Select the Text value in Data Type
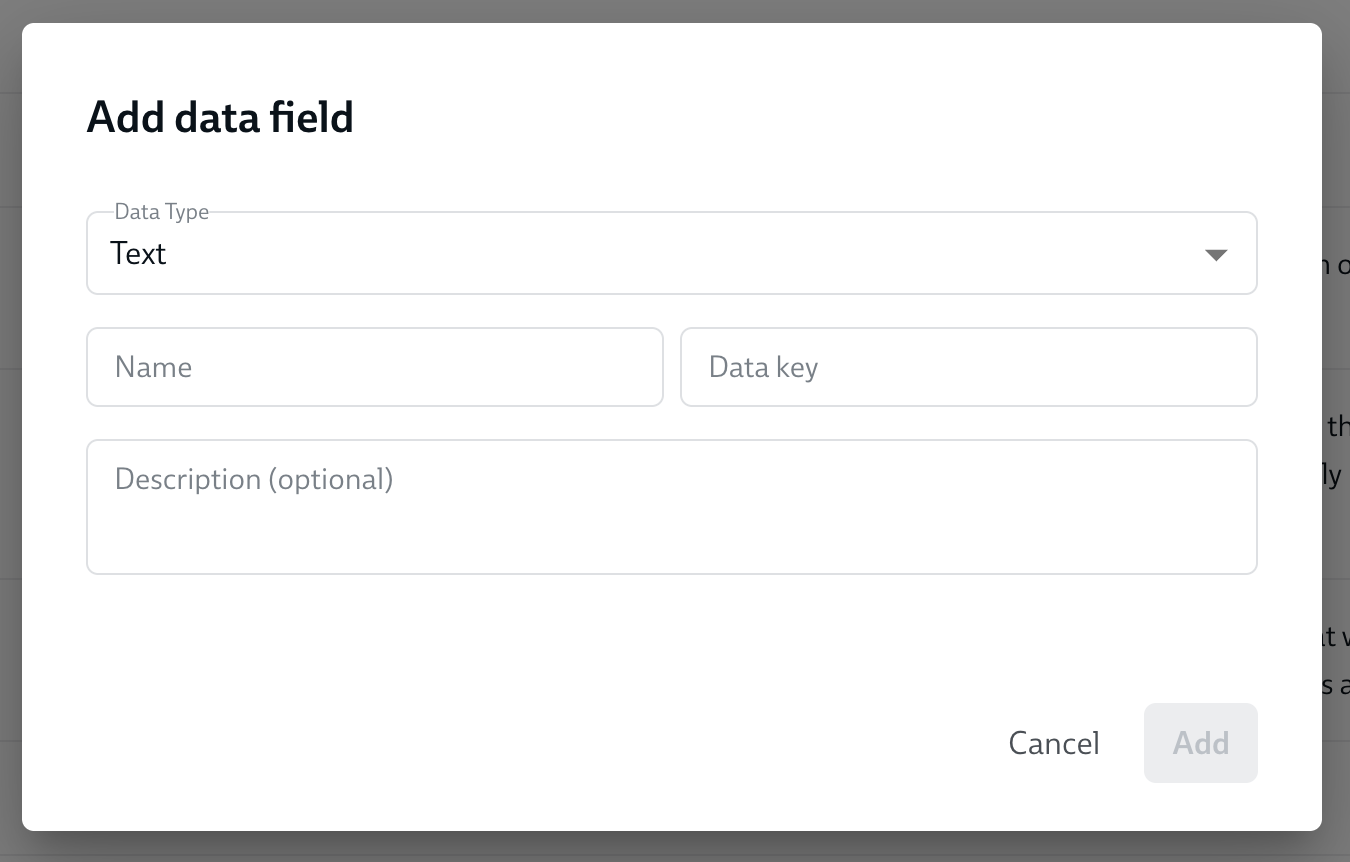The height and width of the screenshot is (862, 1350). 138,254
